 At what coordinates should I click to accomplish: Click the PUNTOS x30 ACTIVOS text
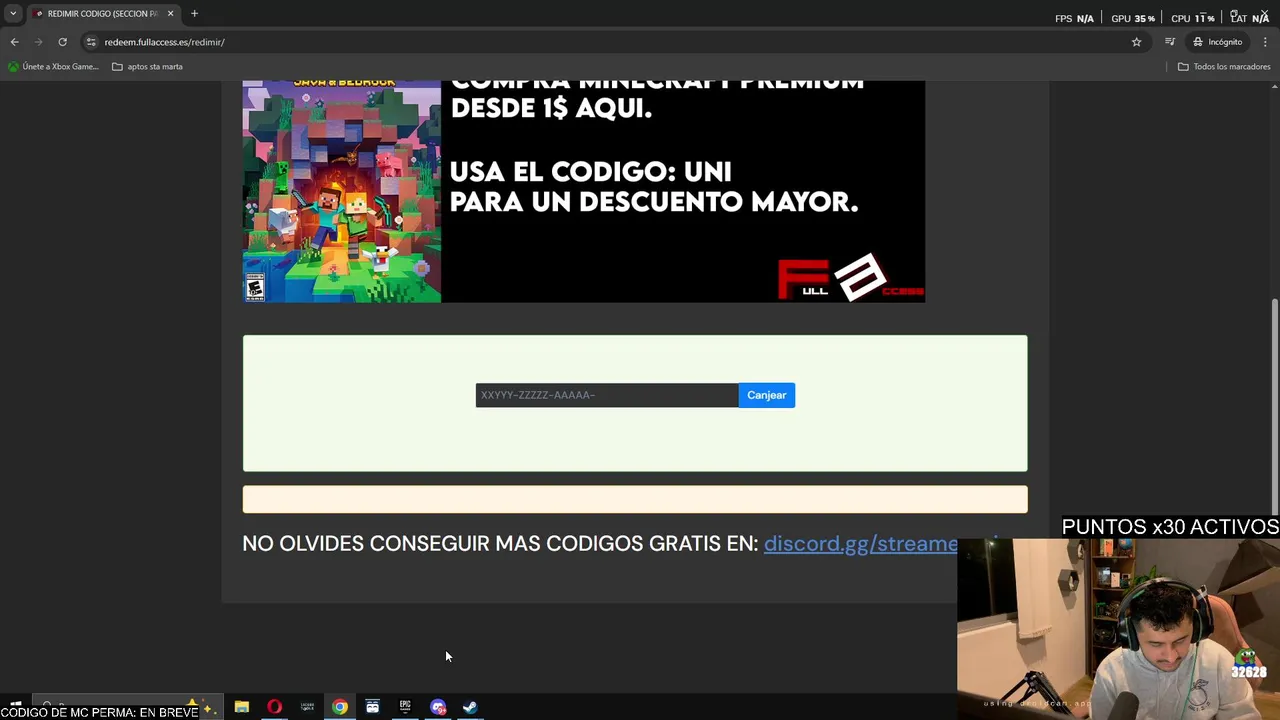click(1170, 527)
